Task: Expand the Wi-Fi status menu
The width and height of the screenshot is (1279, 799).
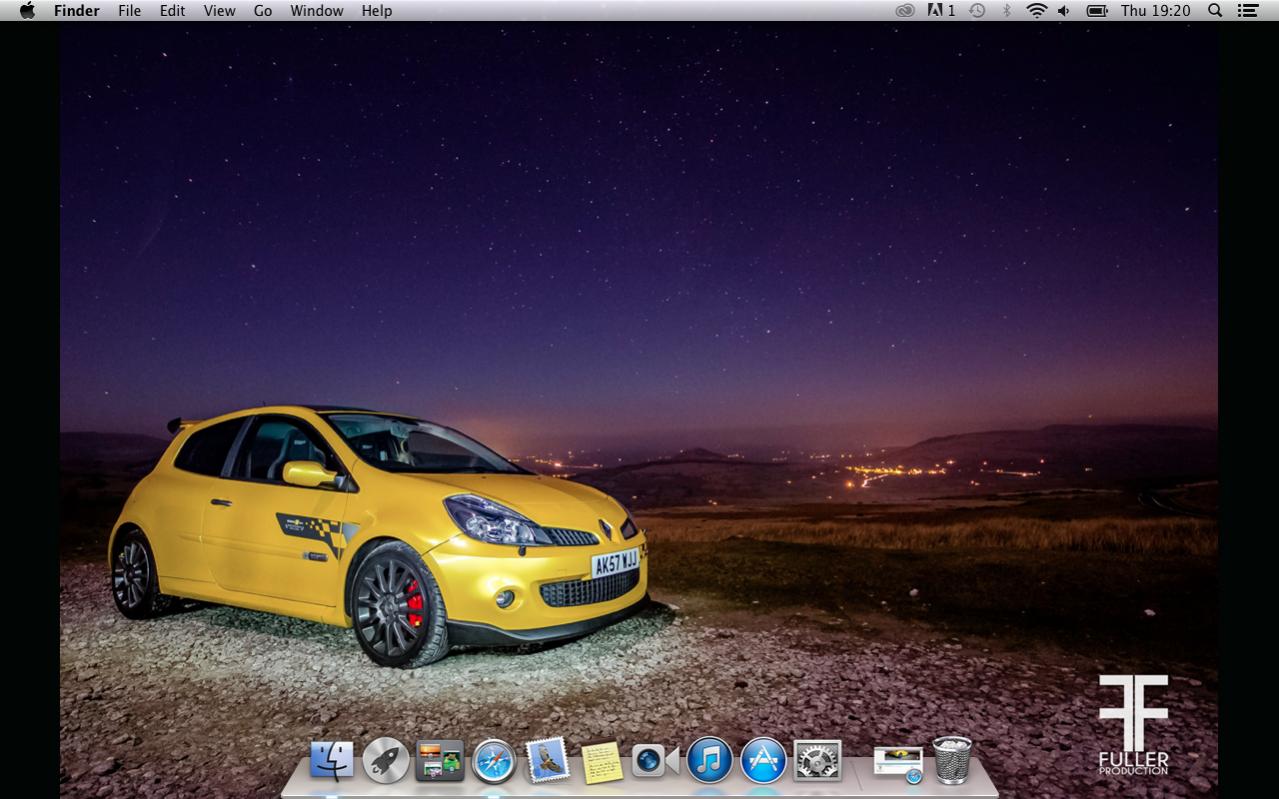Action: click(x=1036, y=11)
